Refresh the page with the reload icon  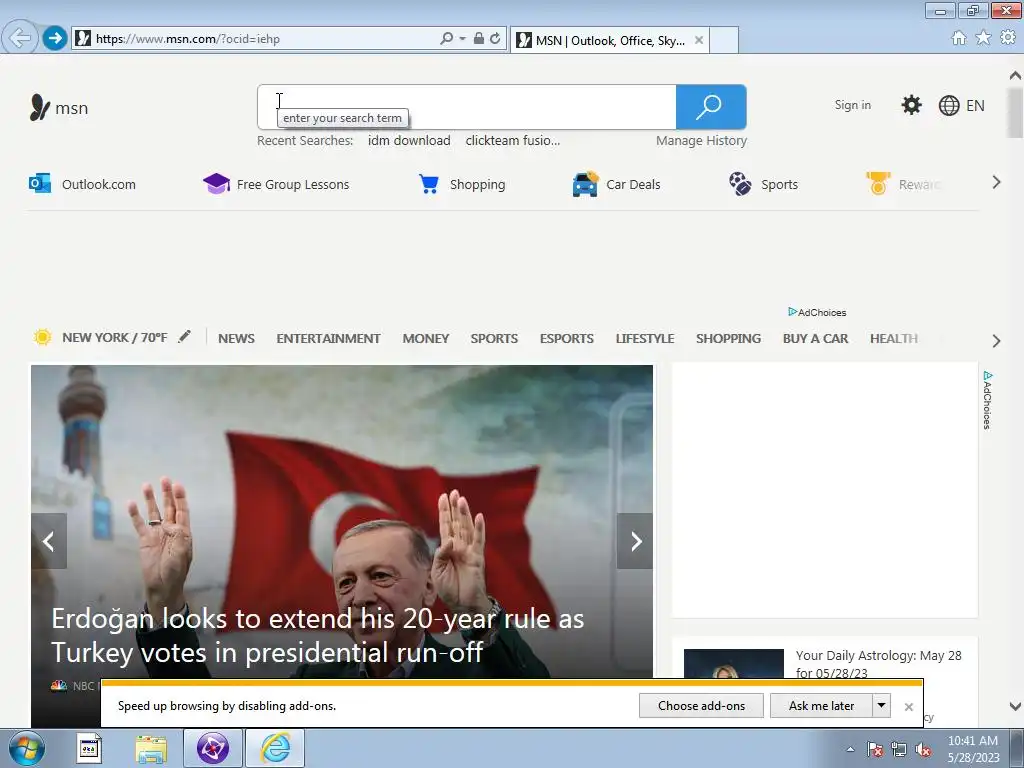(x=496, y=39)
